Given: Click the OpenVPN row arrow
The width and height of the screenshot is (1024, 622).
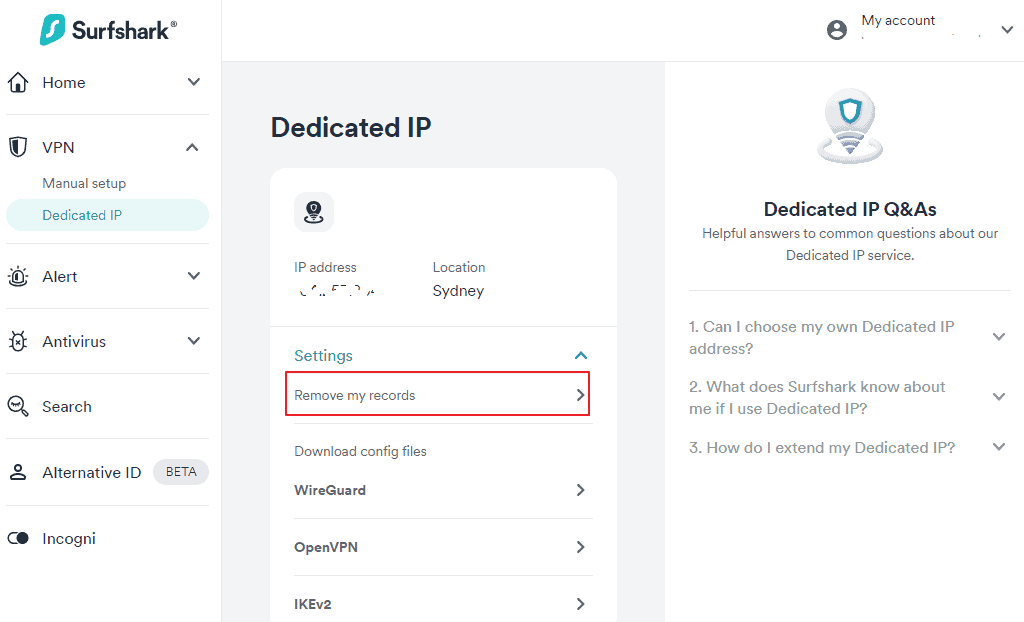Looking at the screenshot, I should 580,547.
